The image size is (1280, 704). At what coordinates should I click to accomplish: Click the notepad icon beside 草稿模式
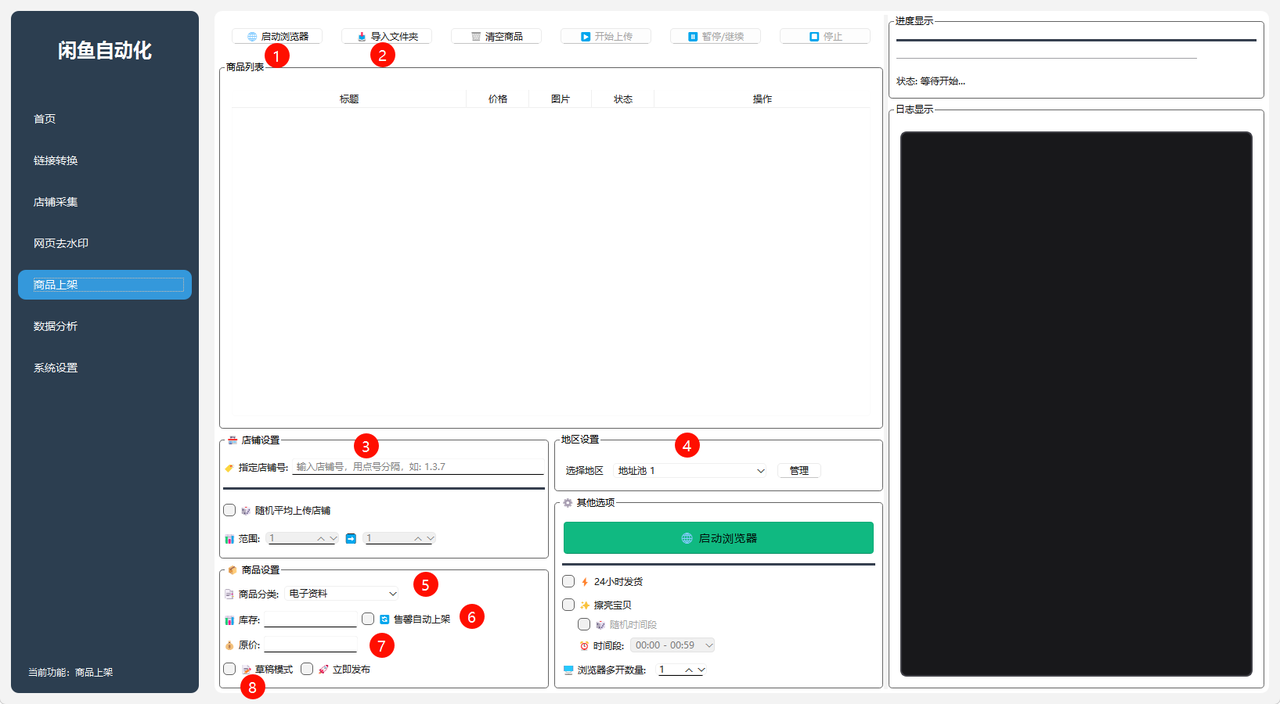246,669
